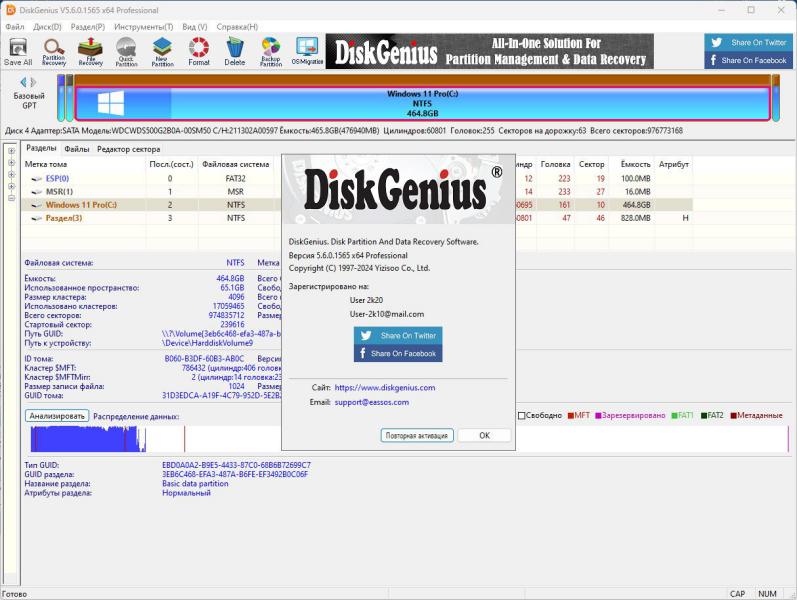Click the Facebook icon in the banner
Image resolution: width=797 pixels, height=600 pixels.
point(713,60)
